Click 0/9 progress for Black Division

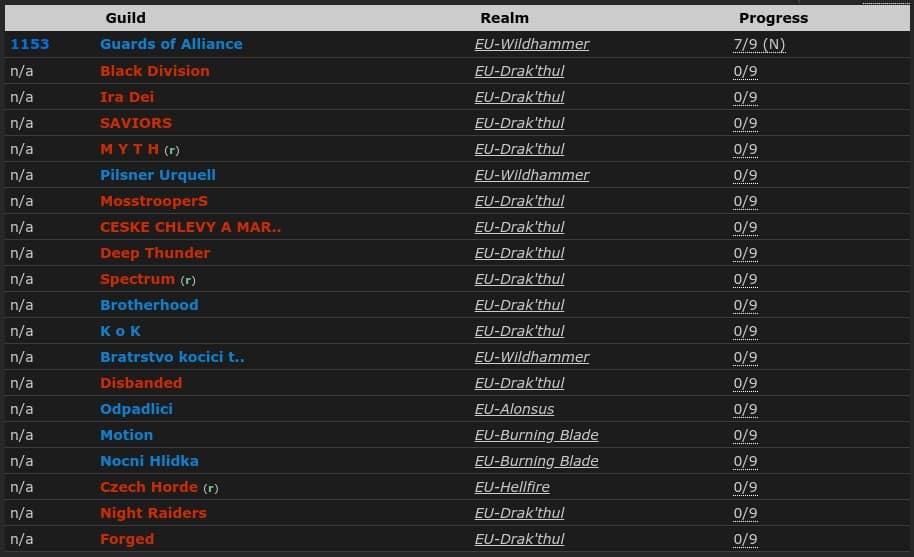point(746,71)
